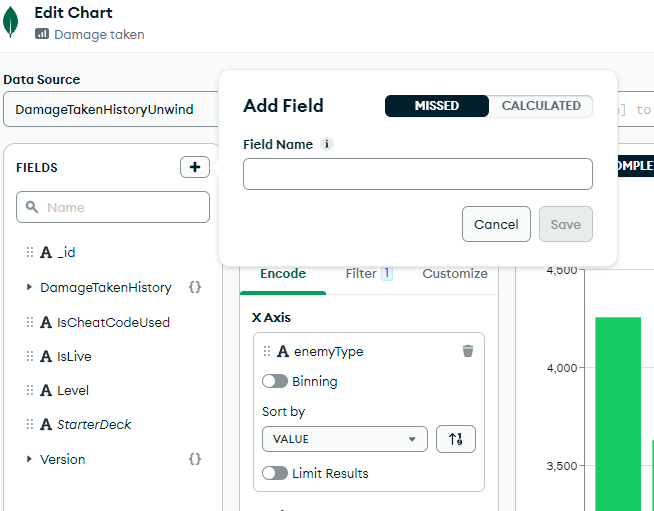654x511 pixels.
Task: Expand the Version field tree
Action: tap(29, 459)
